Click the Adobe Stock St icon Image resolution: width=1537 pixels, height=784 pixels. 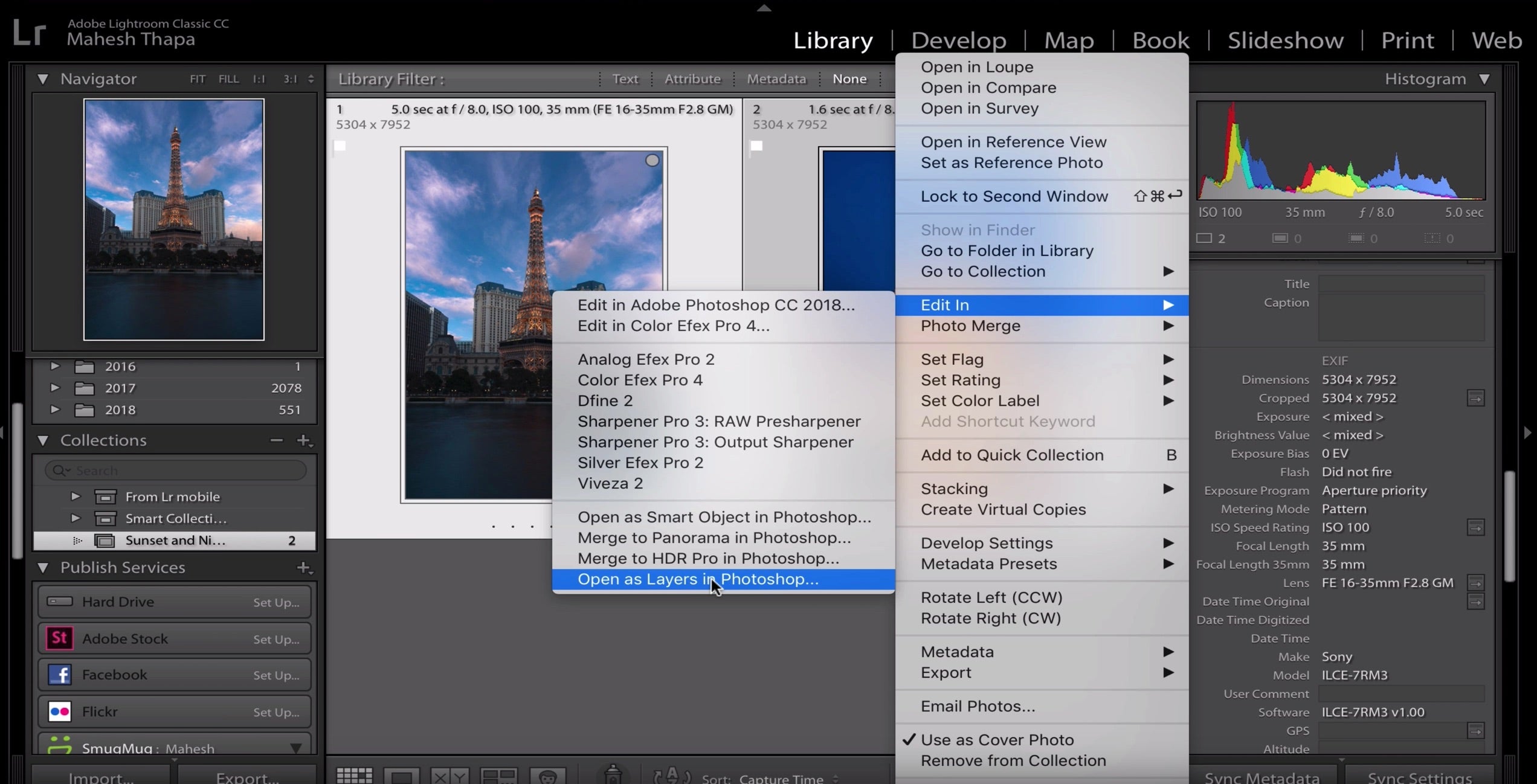(59, 638)
